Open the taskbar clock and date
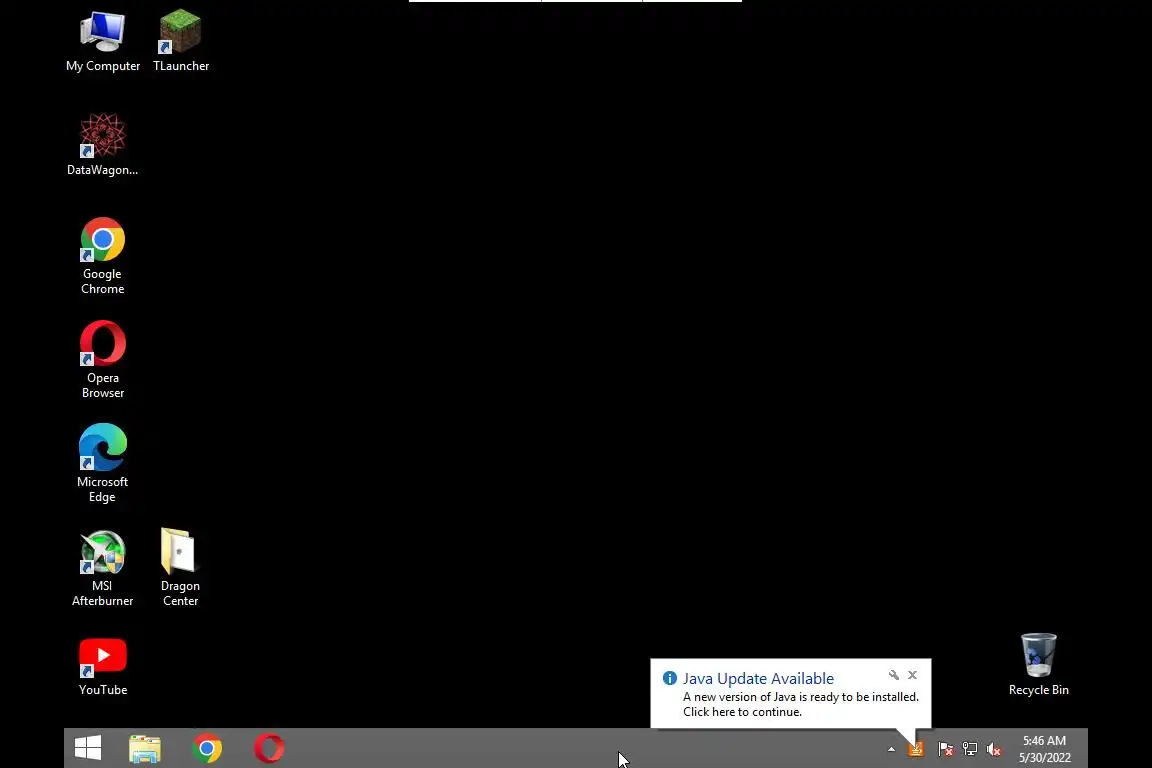This screenshot has width=1152, height=768. click(x=1044, y=749)
